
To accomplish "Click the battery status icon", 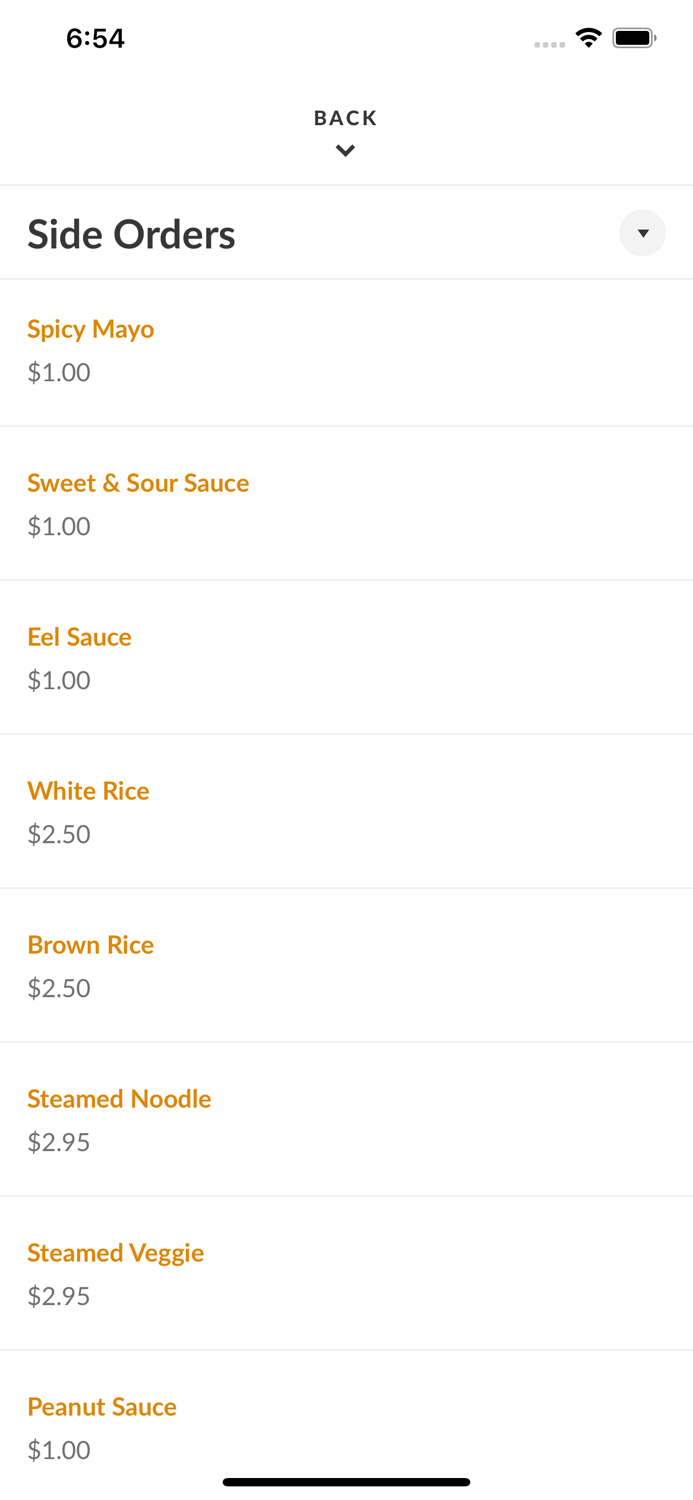I will click(x=634, y=38).
